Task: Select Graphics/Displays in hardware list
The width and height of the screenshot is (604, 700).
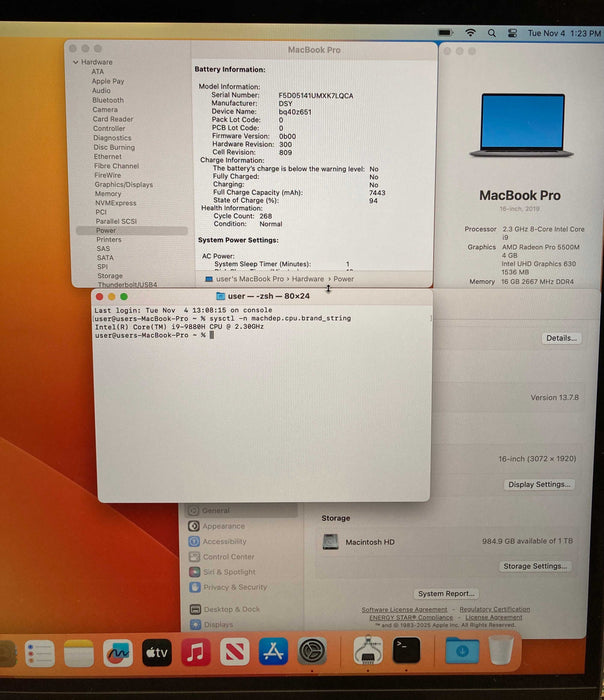Action: [123, 184]
